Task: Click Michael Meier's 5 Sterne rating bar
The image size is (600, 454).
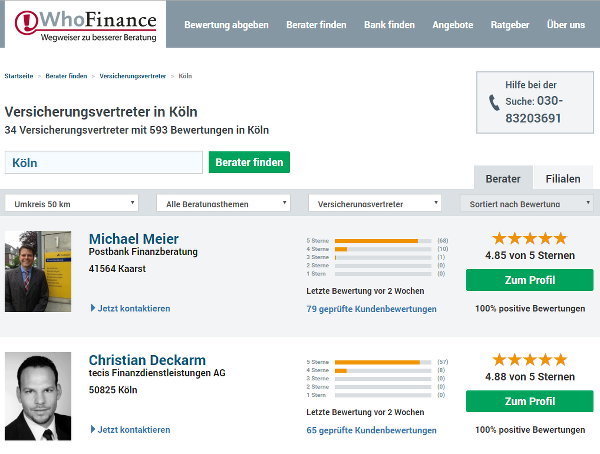Action: (383, 241)
